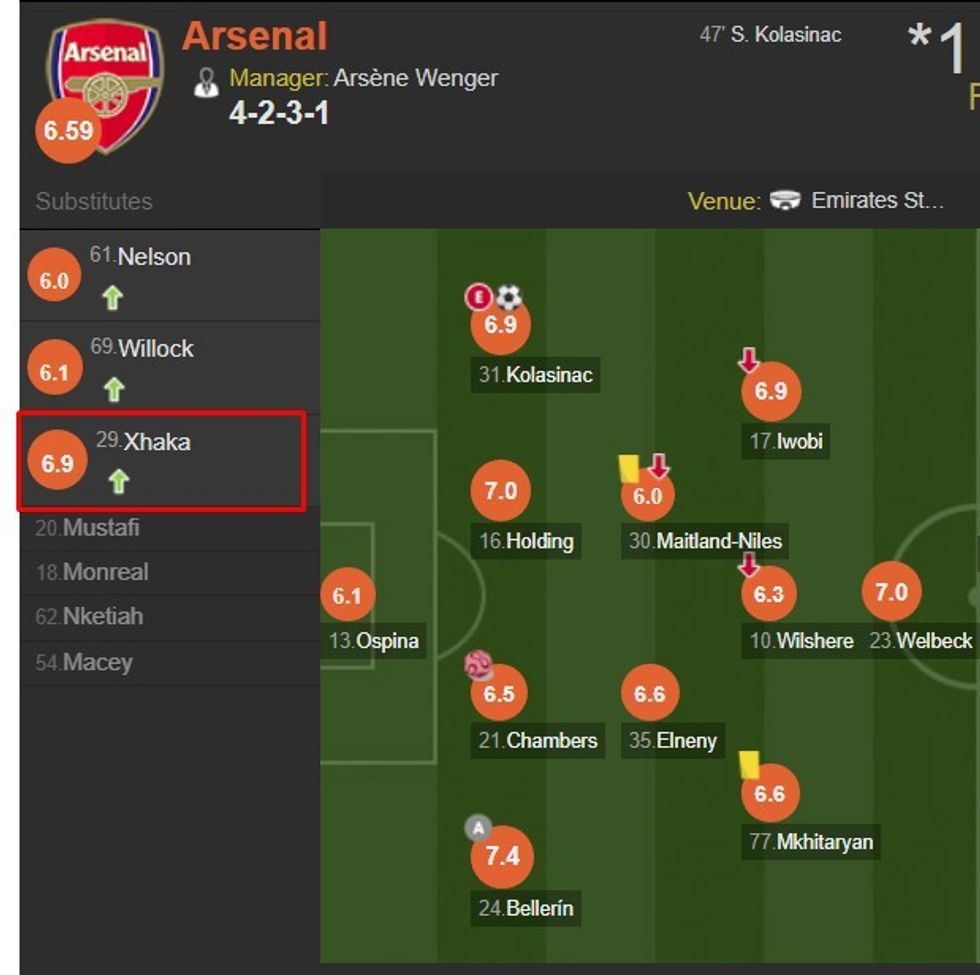Click the yellow card icon on Maitland-Niles
980x975 pixels.
point(625,466)
